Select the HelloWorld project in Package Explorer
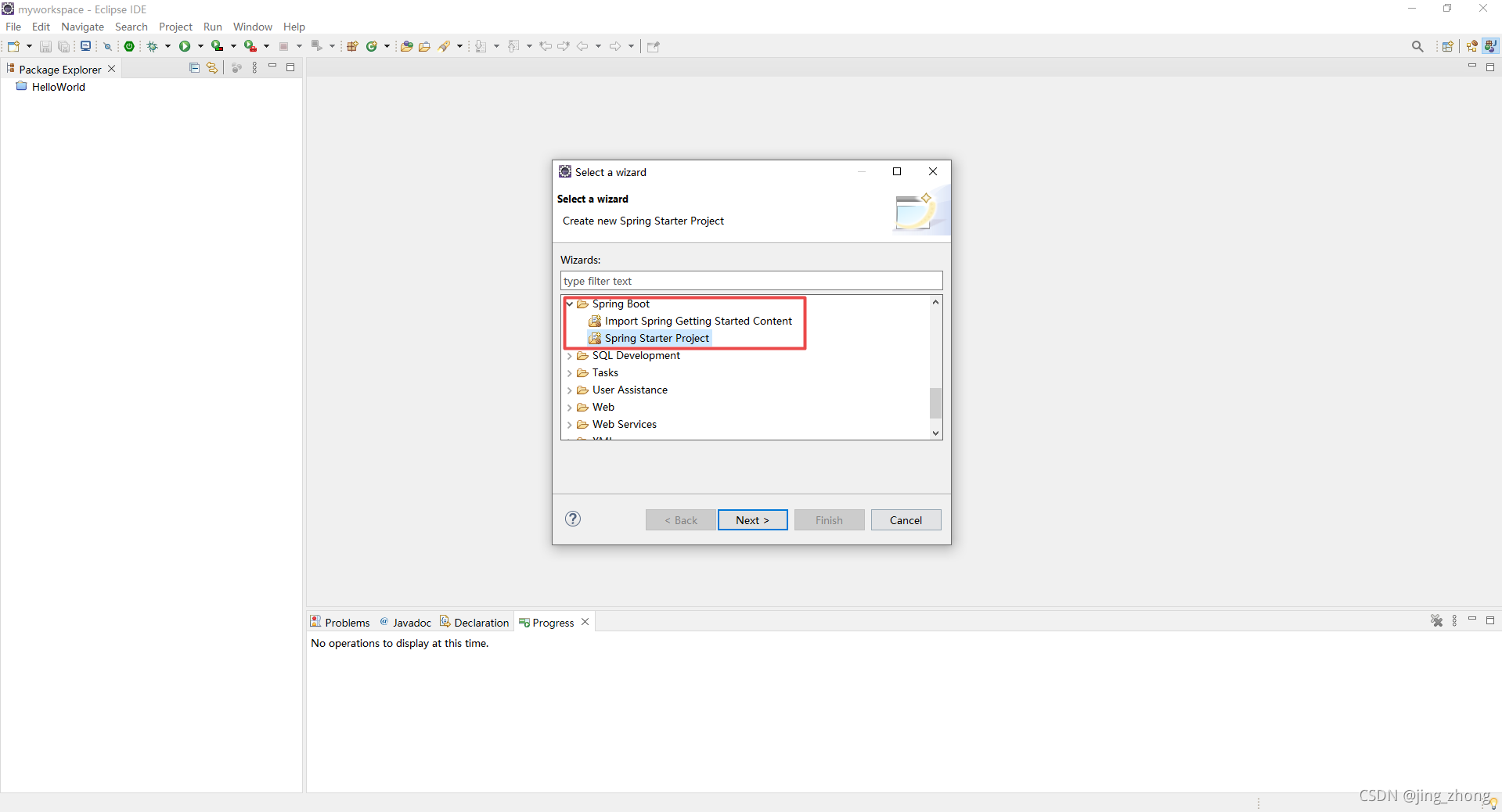The image size is (1502, 812). click(51, 87)
